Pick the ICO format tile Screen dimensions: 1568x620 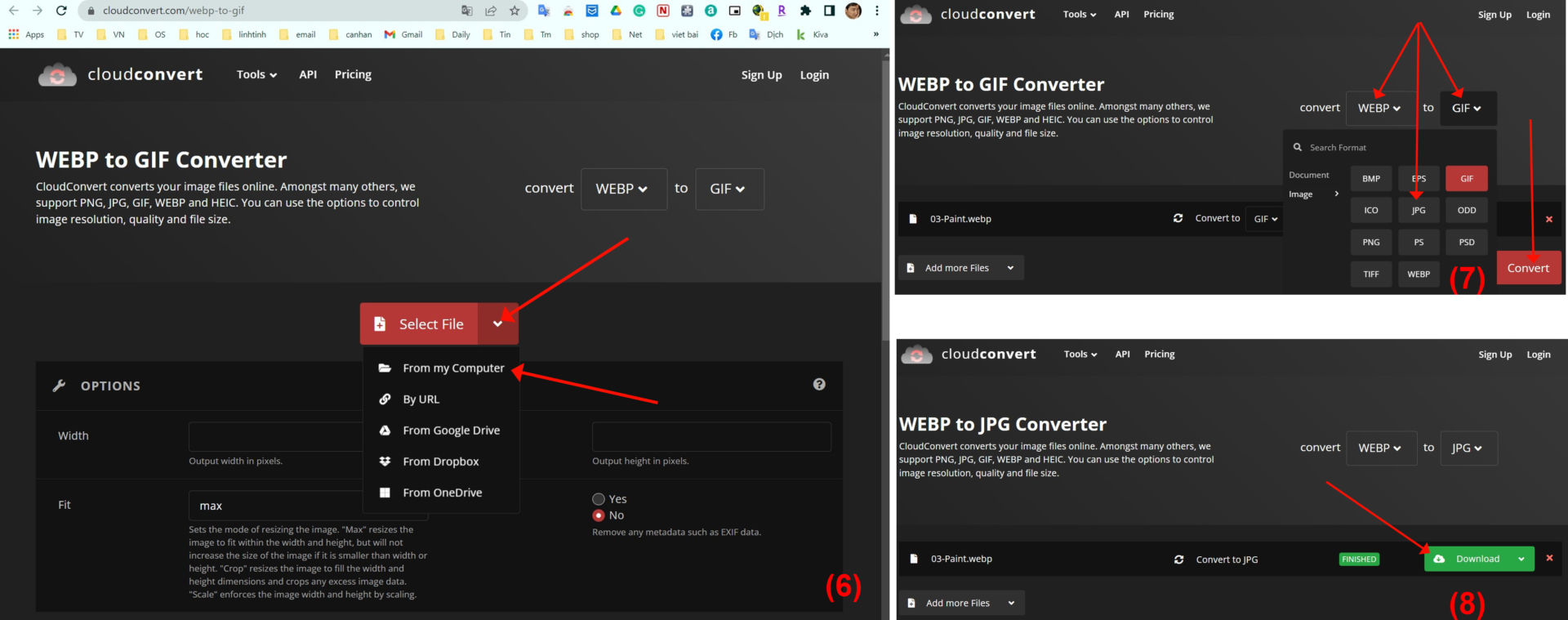coord(1371,211)
